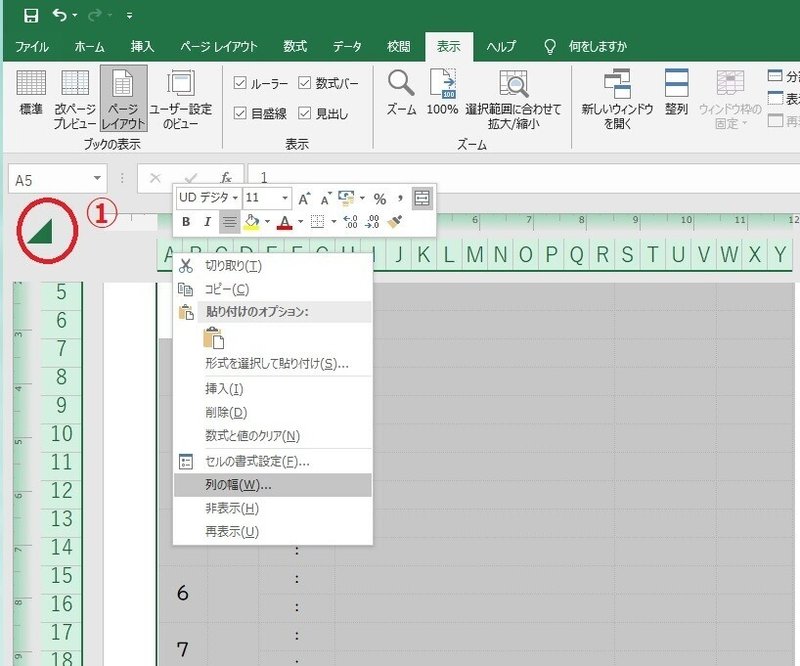
Task: Decrease decimal places in mini toolbar
Action: coord(372,221)
